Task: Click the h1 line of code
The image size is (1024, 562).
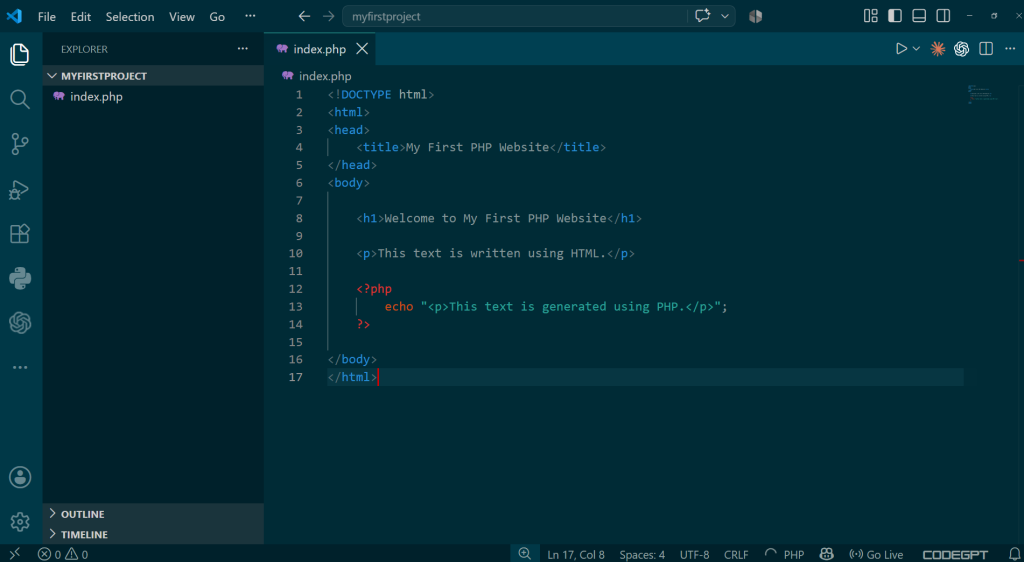Action: point(499,219)
